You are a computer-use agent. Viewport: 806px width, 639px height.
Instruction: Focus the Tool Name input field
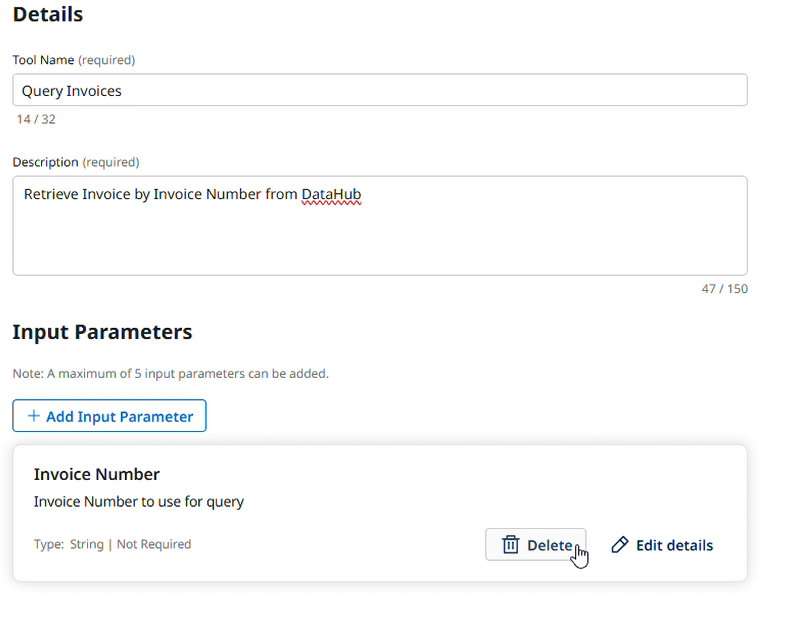point(379,91)
